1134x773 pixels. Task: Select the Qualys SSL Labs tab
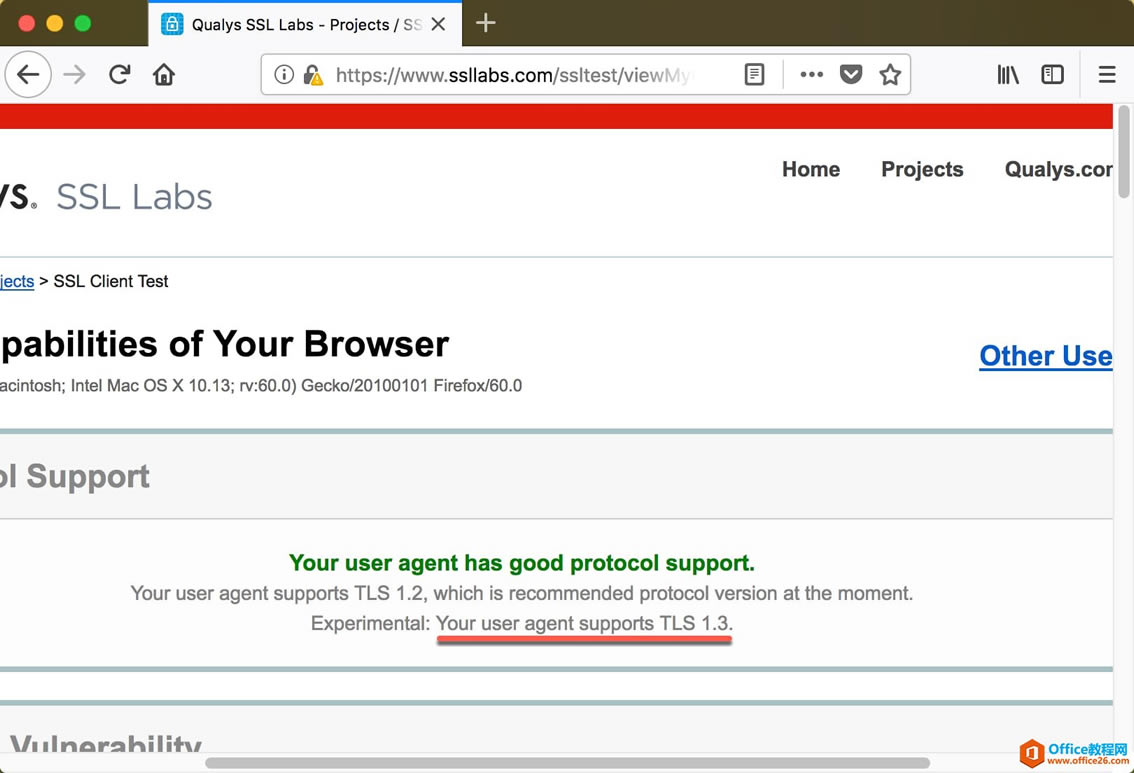click(305, 24)
